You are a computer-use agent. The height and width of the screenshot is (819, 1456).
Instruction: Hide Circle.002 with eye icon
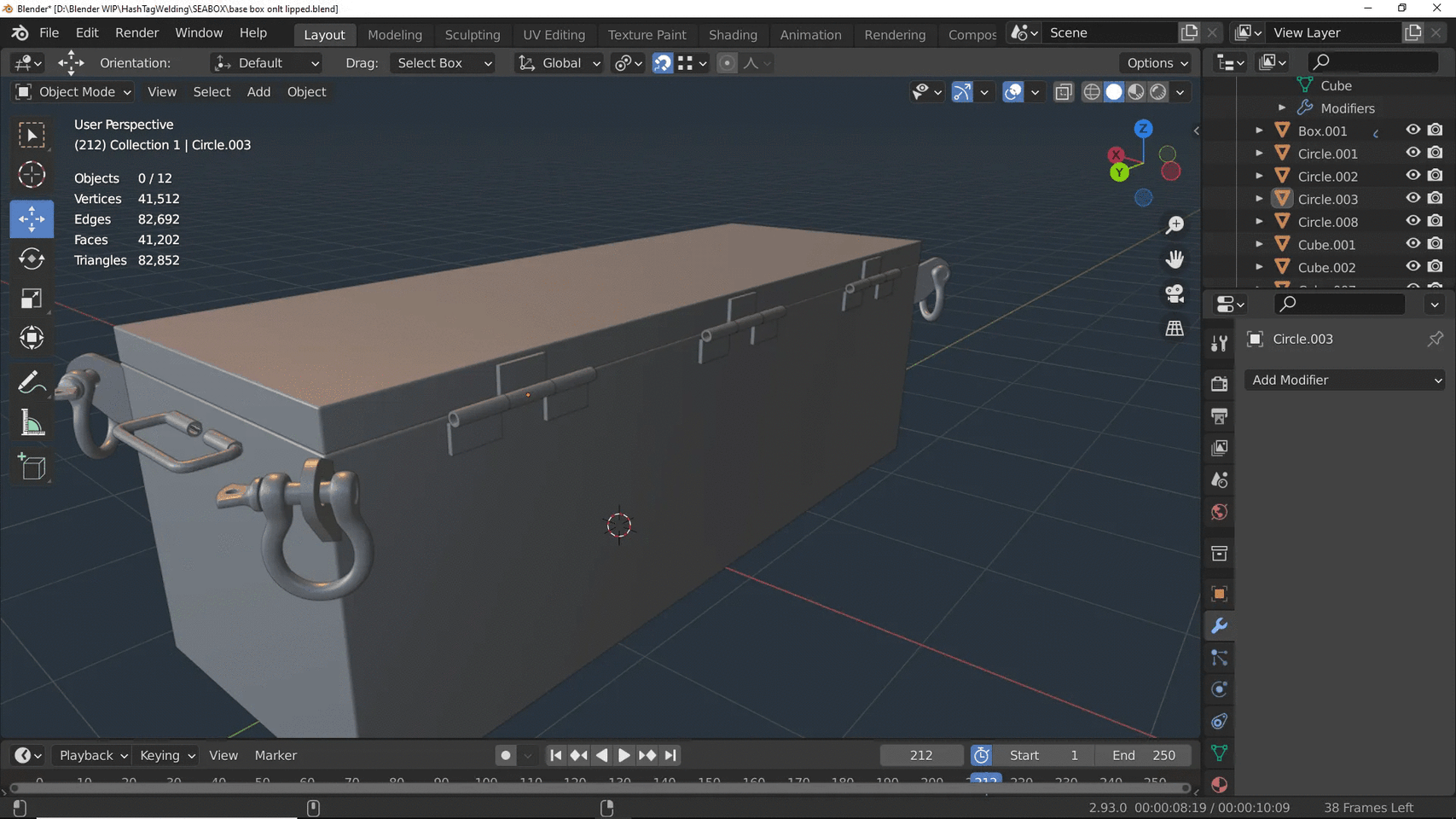(1413, 175)
